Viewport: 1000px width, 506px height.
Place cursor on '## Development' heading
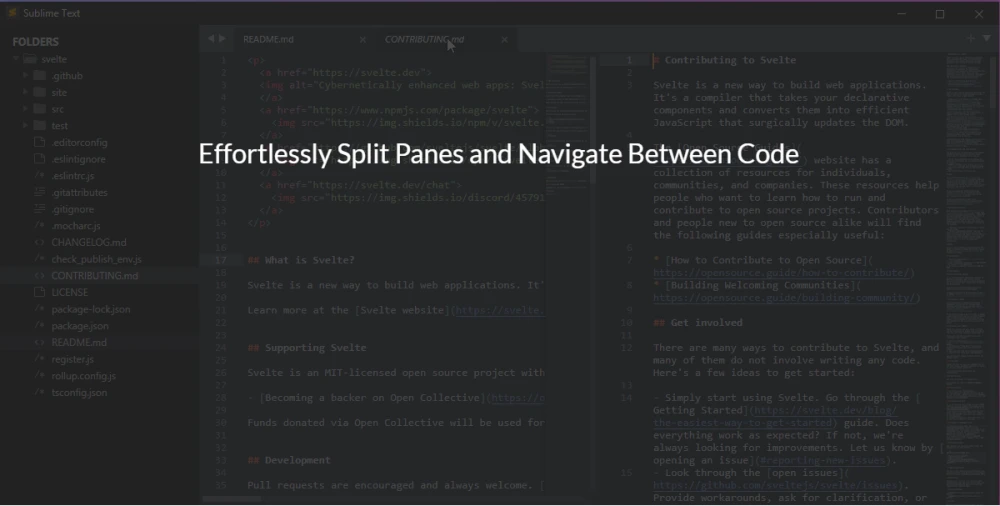coord(289,460)
